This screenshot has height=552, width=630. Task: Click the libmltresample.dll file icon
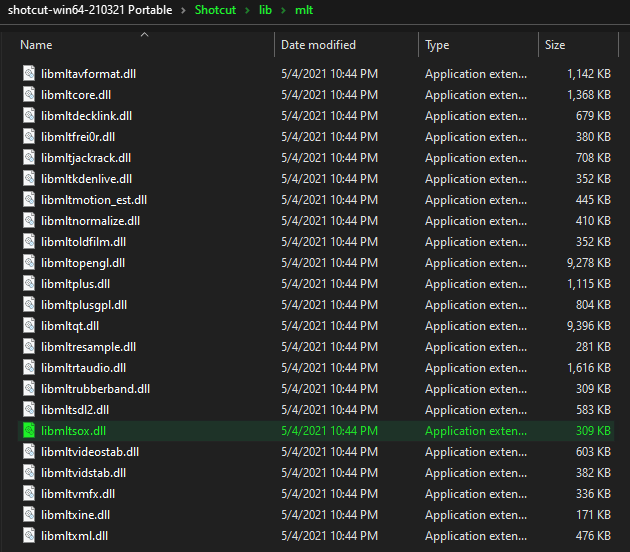[x=29, y=347]
